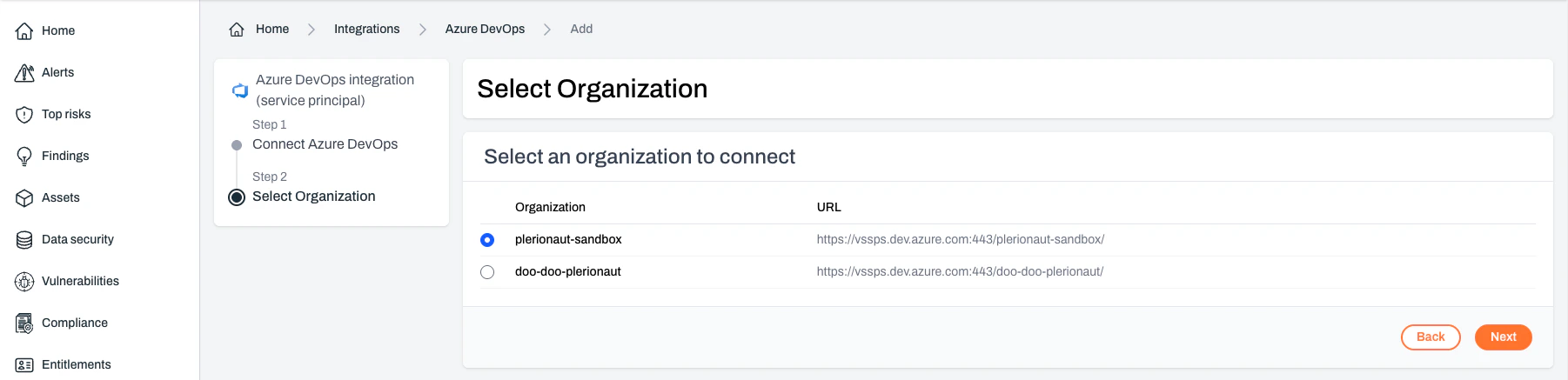The image size is (1568, 380).
Task: Click the Next button
Action: click(x=1503, y=337)
